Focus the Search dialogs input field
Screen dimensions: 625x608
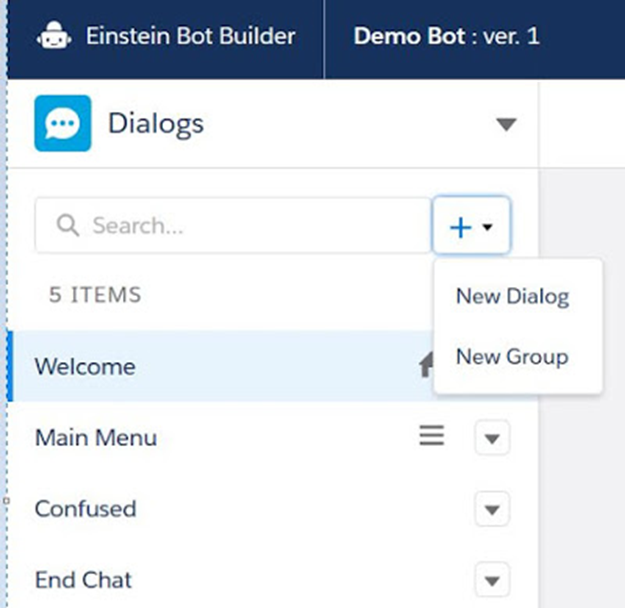click(233, 225)
